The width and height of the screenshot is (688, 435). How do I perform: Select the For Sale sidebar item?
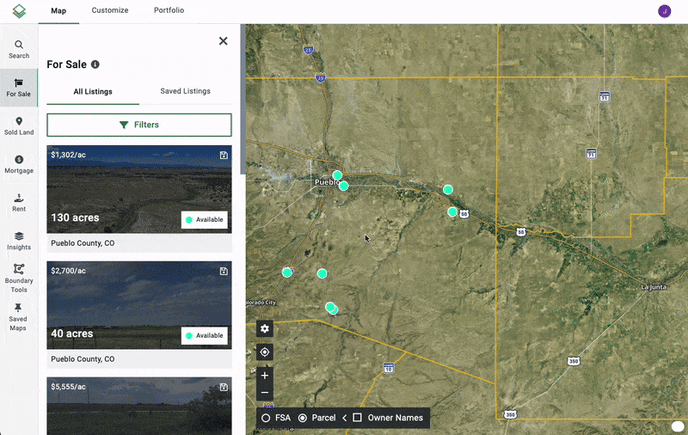pyautogui.click(x=19, y=88)
